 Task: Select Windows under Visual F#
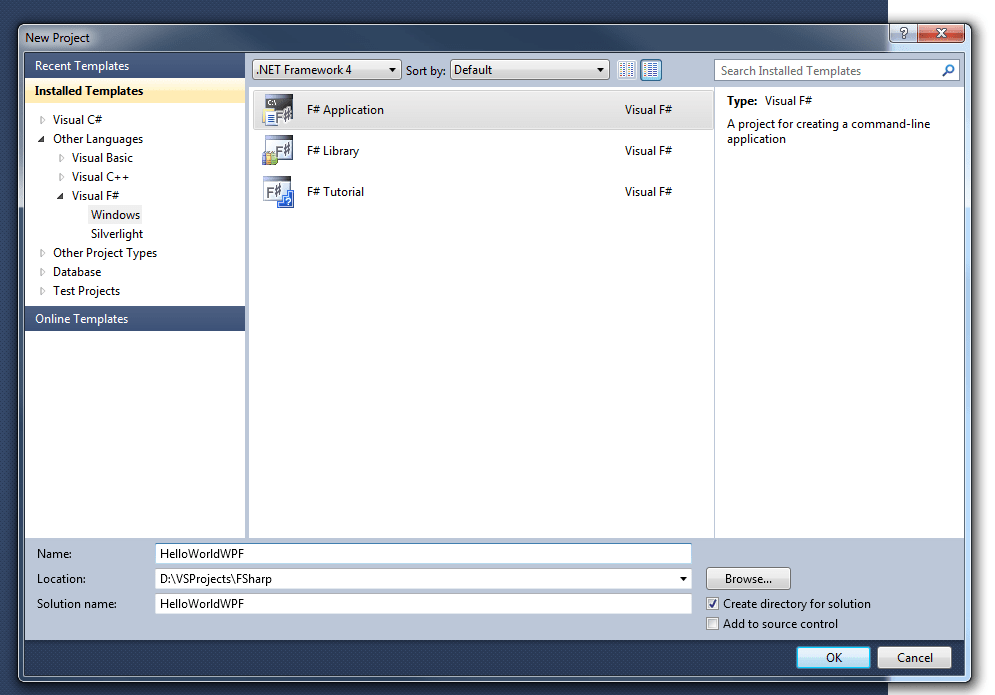[115, 215]
